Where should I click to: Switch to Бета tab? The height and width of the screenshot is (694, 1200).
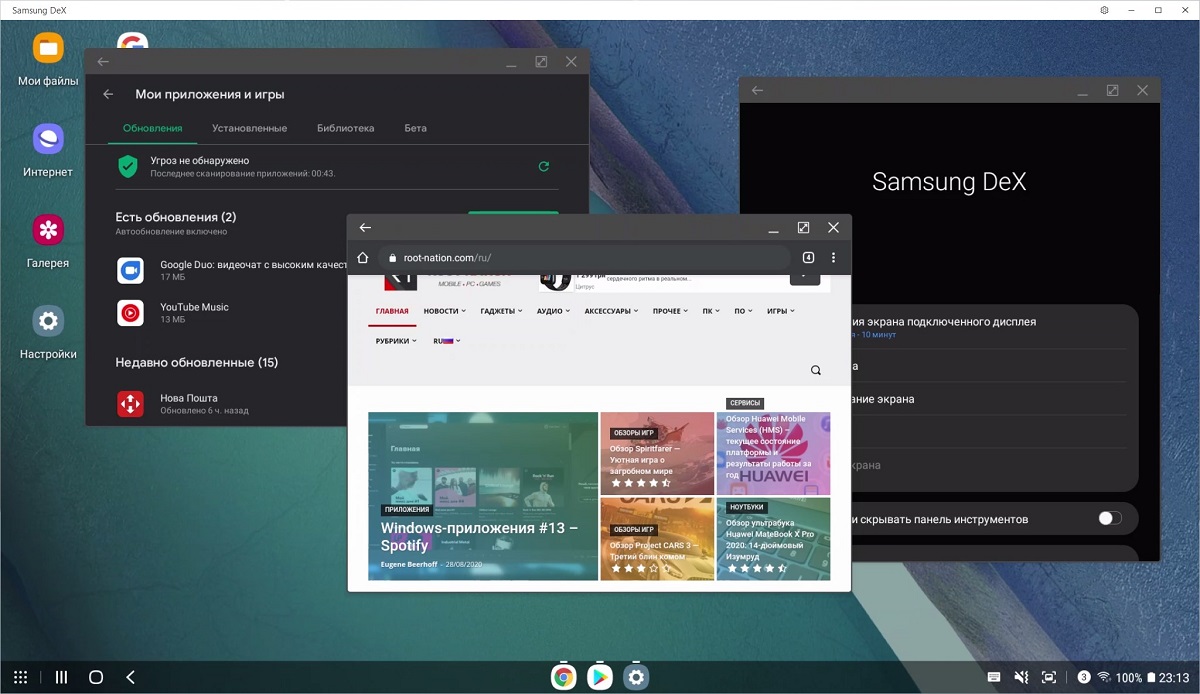pyautogui.click(x=415, y=128)
